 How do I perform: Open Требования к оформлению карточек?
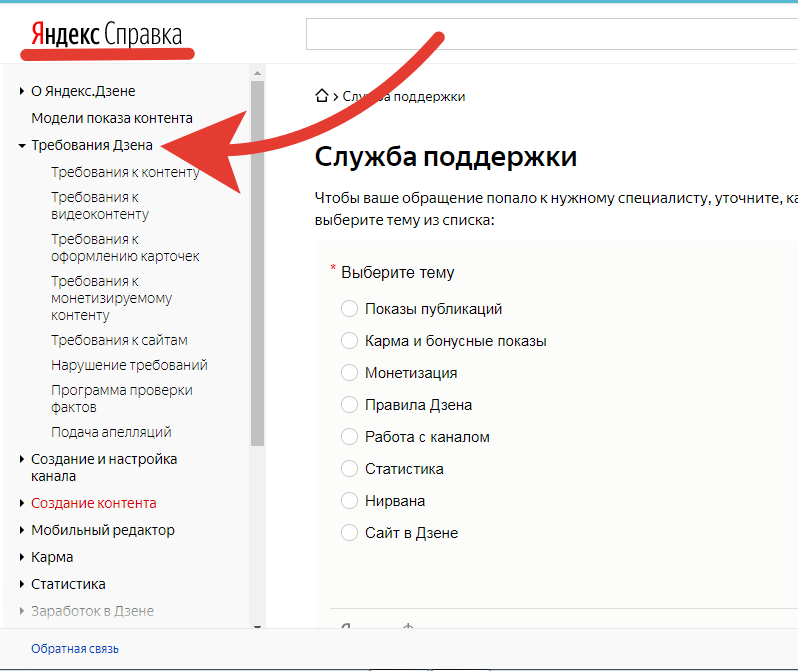point(125,248)
